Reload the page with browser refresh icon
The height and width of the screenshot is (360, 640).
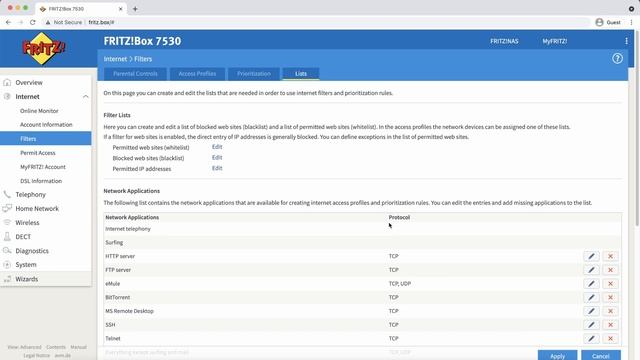pyautogui.click(x=33, y=22)
